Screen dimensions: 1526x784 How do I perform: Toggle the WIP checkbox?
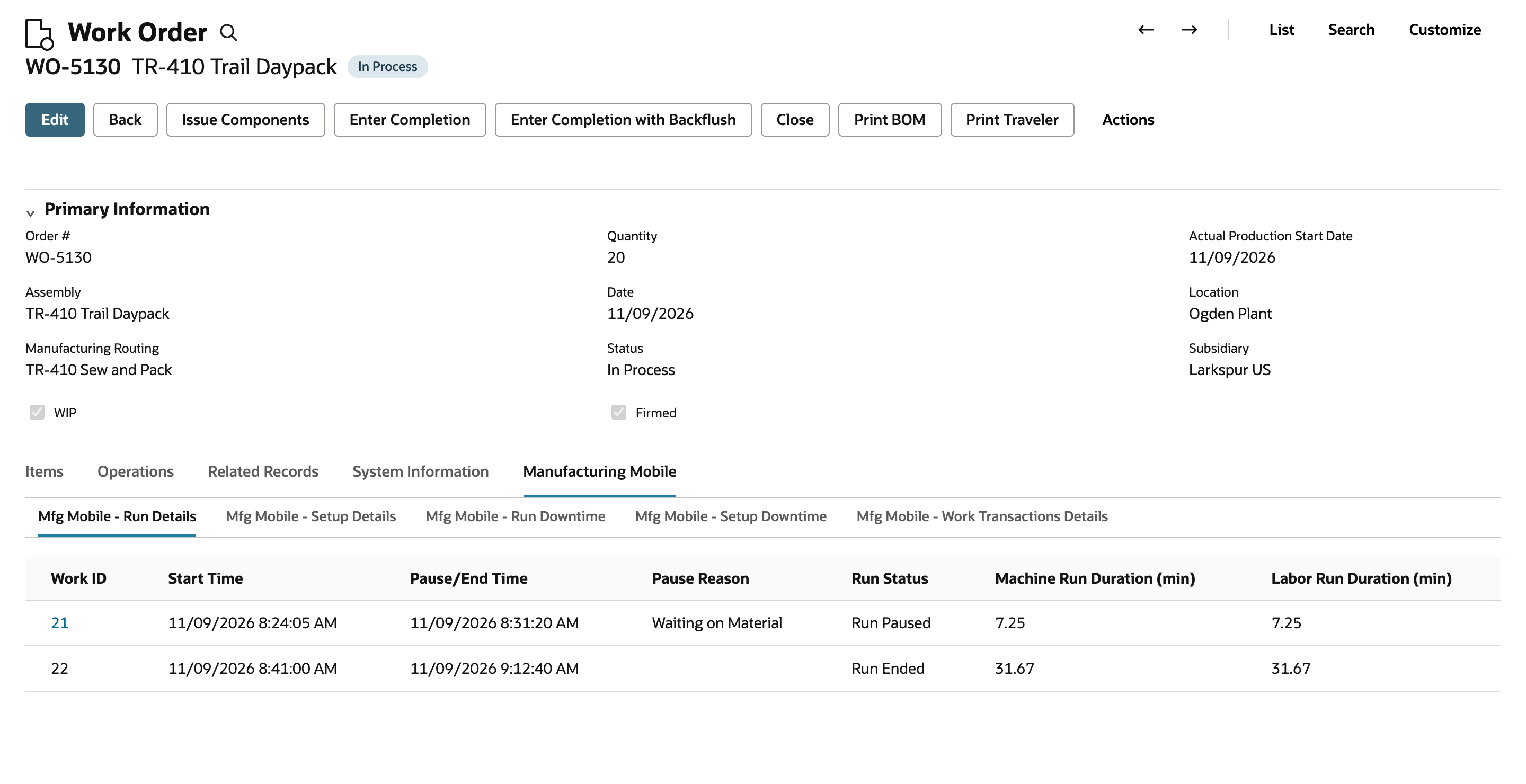click(37, 412)
